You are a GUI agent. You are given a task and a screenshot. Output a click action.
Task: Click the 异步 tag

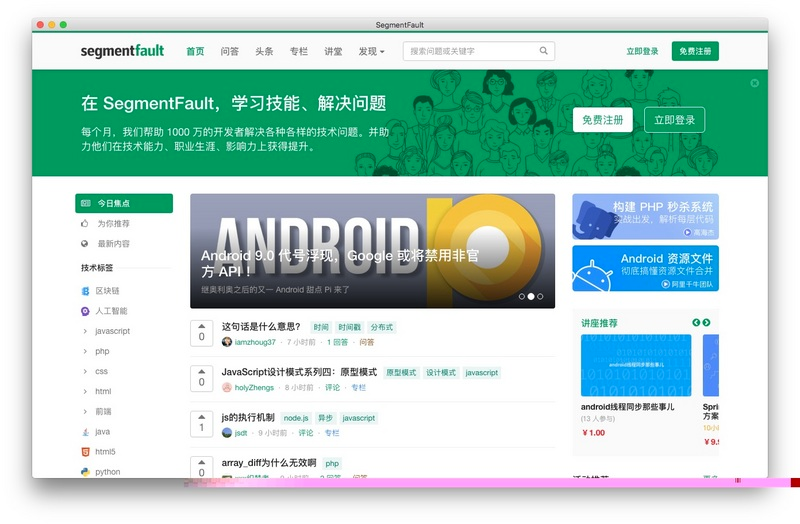click(325, 418)
